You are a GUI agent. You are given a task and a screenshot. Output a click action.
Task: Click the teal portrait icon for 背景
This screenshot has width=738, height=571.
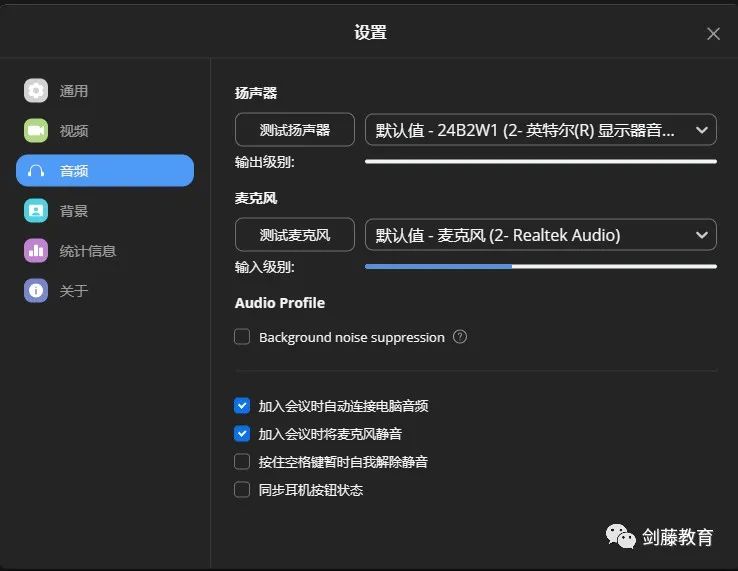tap(36, 210)
